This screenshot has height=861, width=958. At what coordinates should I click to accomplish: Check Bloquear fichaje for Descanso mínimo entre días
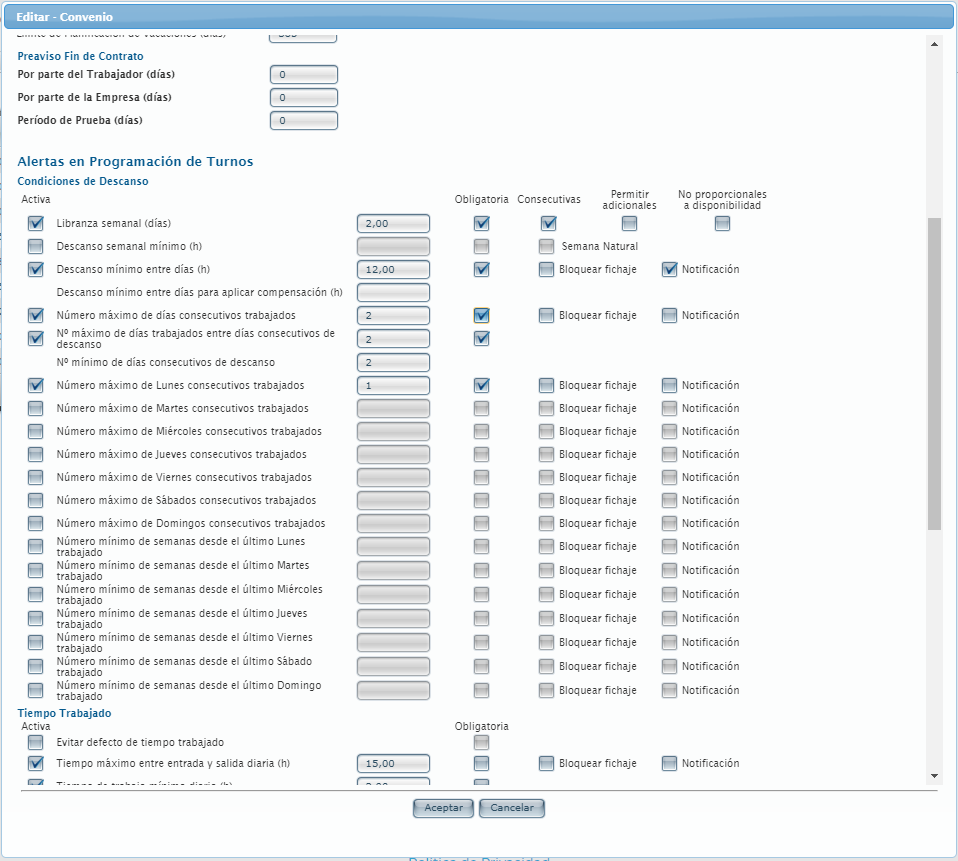click(x=546, y=269)
